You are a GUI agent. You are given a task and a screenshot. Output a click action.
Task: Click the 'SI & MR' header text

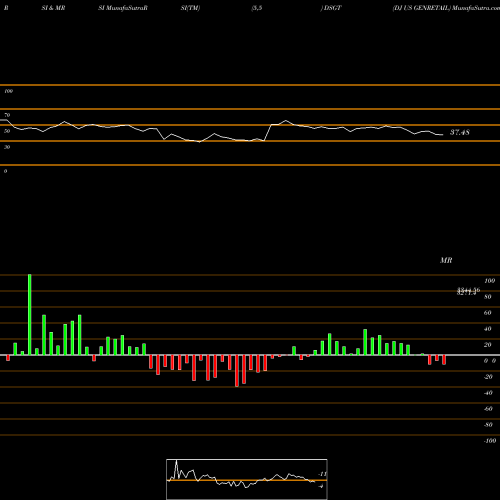(x=53, y=8)
